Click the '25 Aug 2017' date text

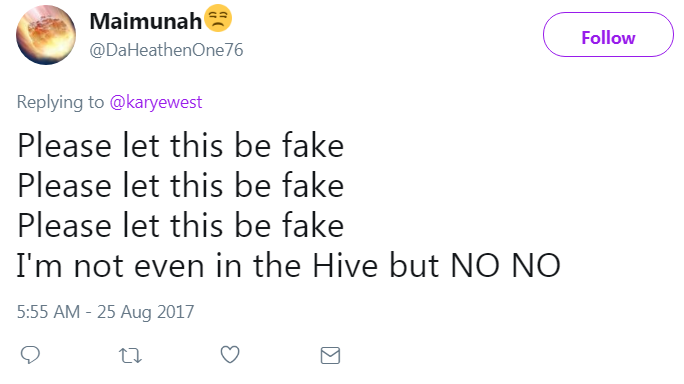145,312
